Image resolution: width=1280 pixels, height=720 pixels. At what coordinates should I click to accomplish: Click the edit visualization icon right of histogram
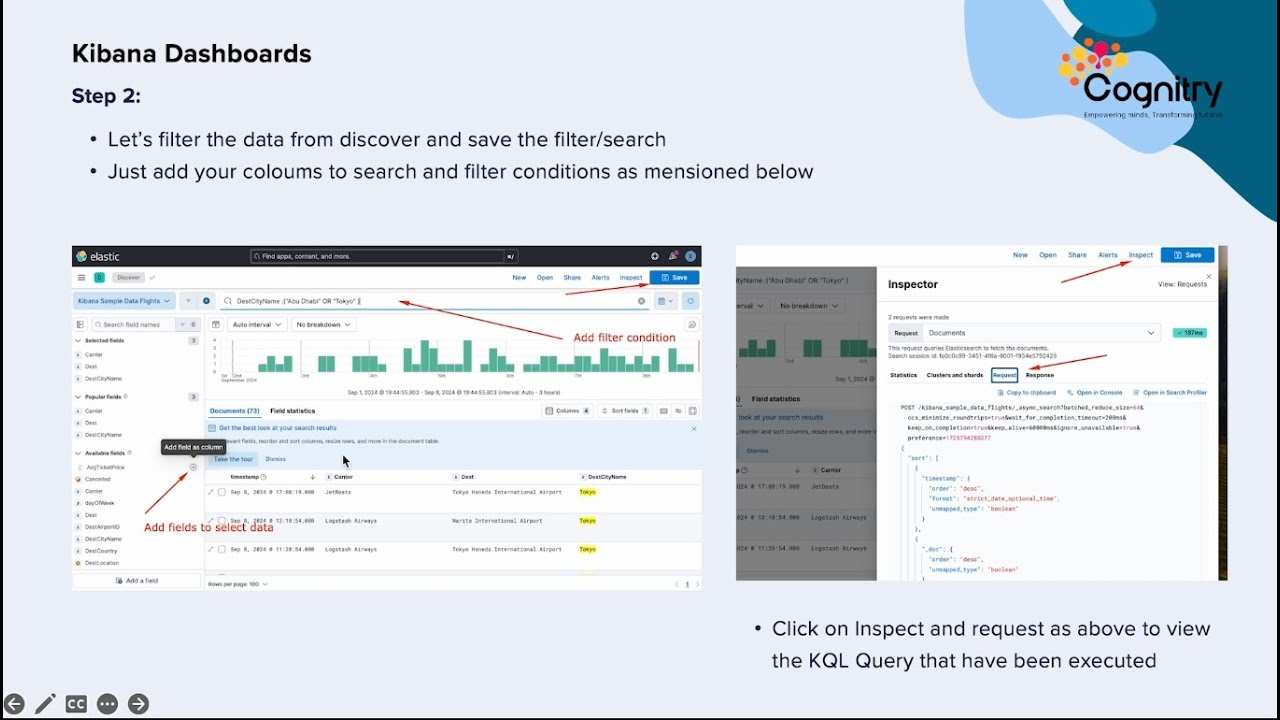[692, 325]
